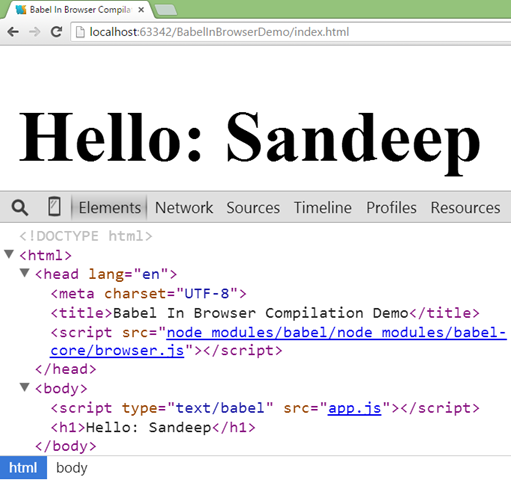This screenshot has height=480, width=511.
Task: Close the Babel In Browser Compilation tab
Action: coord(141,10)
